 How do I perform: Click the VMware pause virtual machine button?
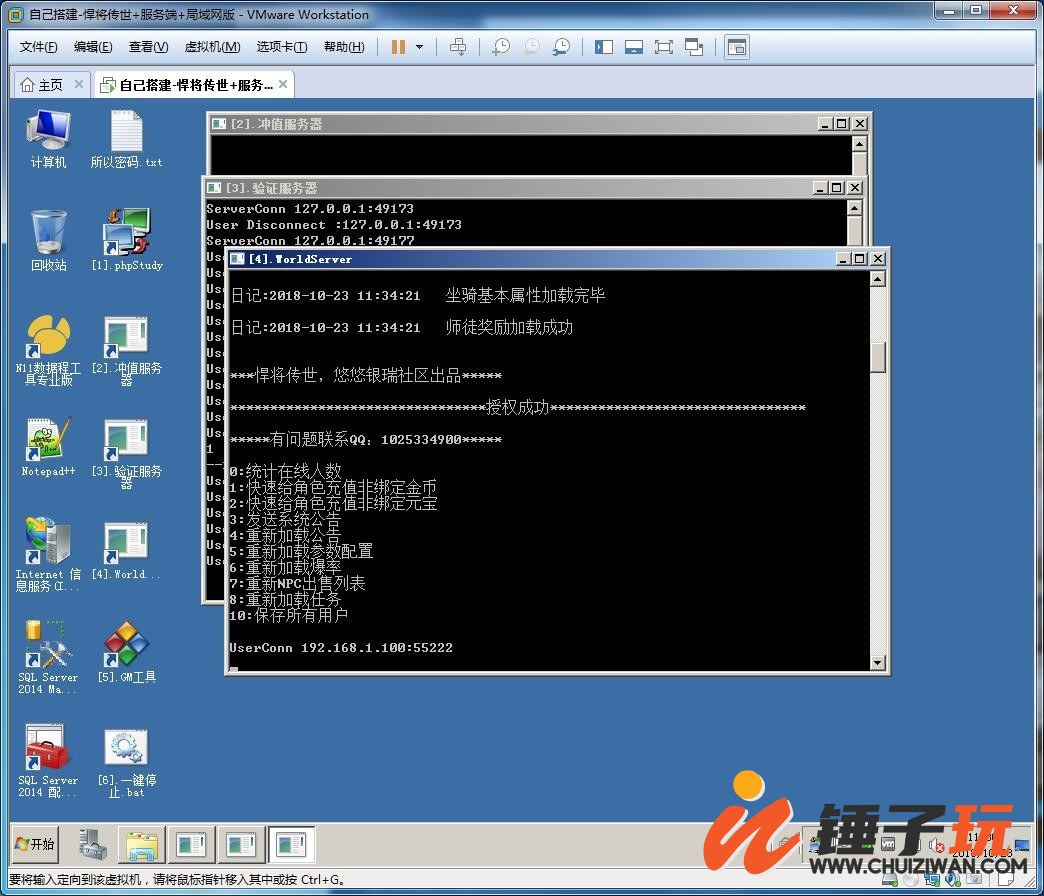click(398, 47)
